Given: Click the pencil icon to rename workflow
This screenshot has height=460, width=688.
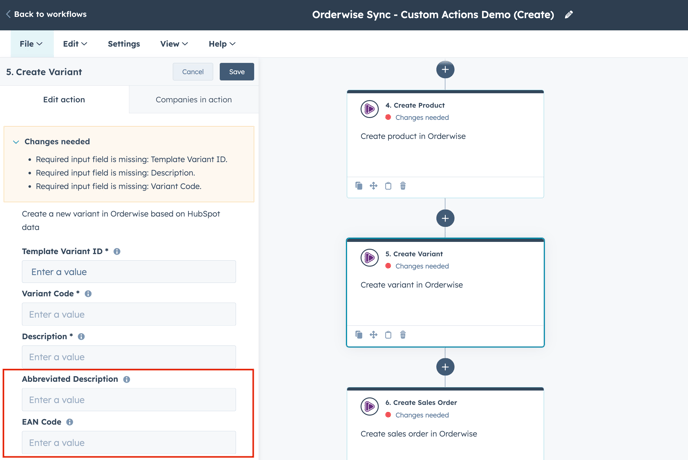Looking at the screenshot, I should [569, 14].
